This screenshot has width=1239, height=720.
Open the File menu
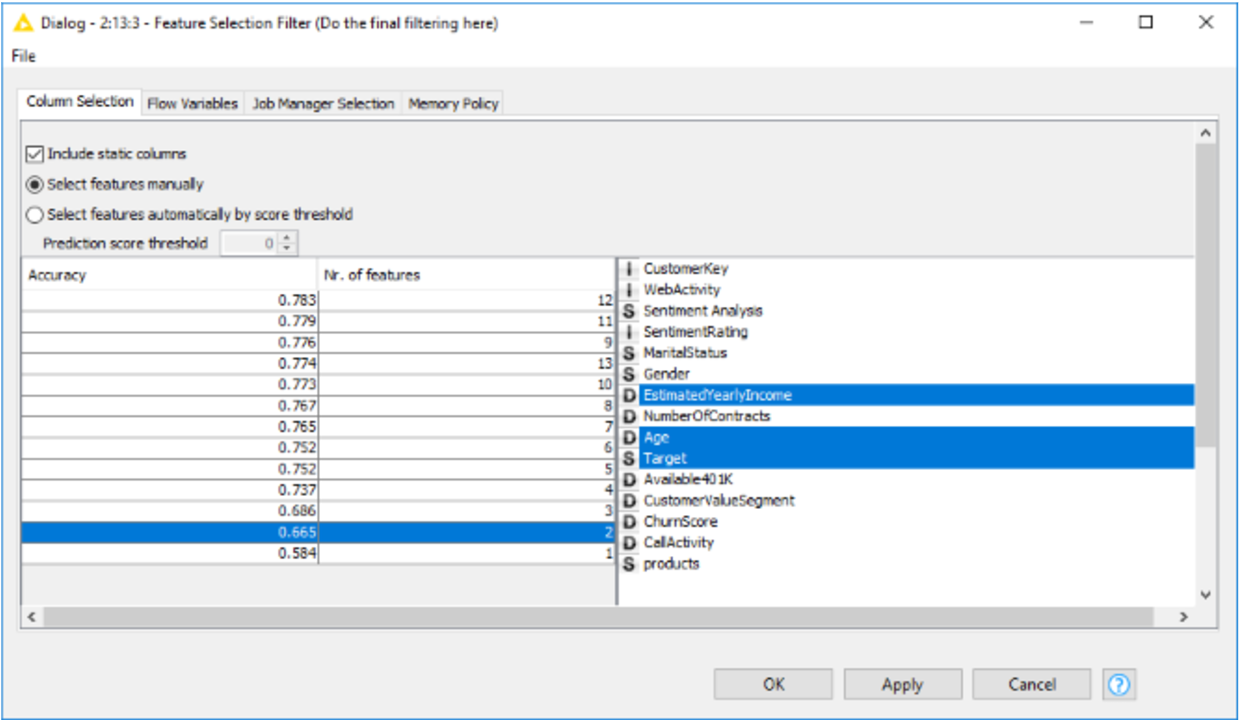point(23,56)
